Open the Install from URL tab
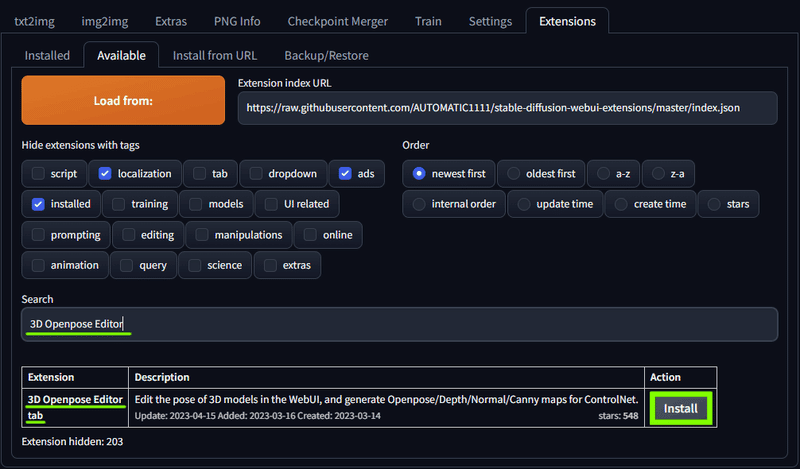This screenshot has width=800, height=469. 215,55
